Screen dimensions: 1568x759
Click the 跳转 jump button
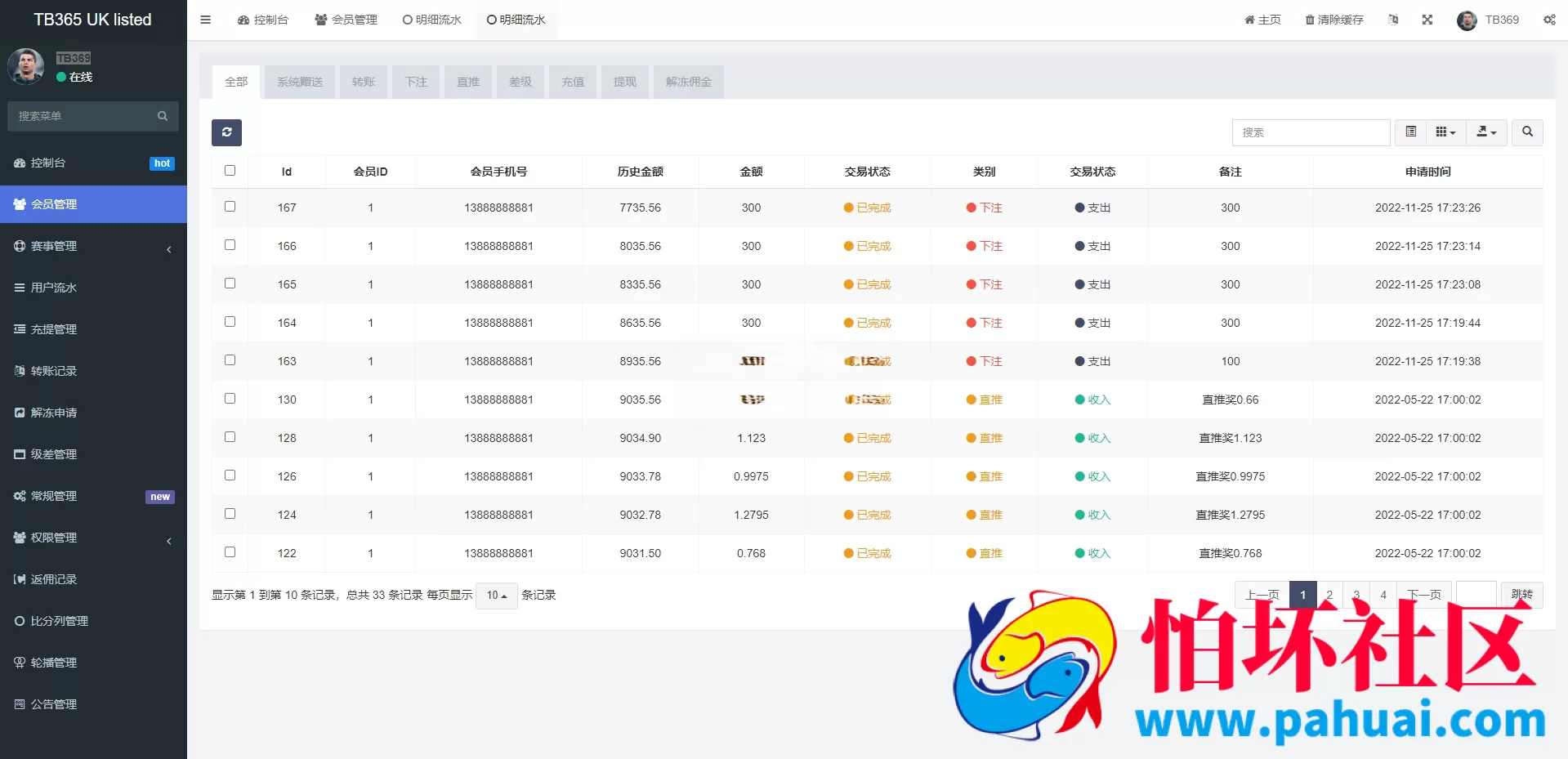(x=1522, y=595)
